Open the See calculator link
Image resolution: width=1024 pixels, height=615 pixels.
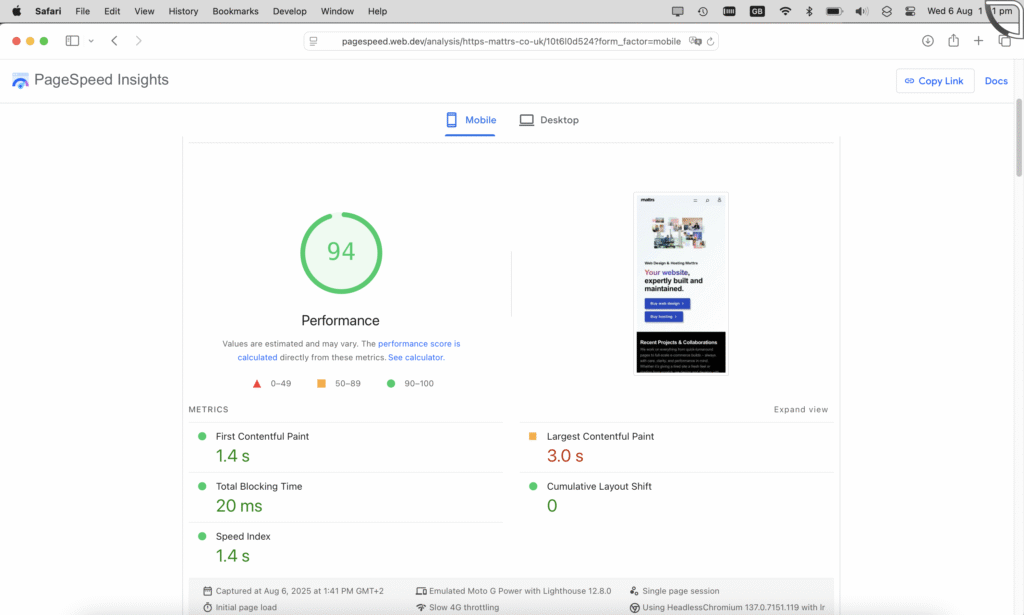click(x=415, y=358)
